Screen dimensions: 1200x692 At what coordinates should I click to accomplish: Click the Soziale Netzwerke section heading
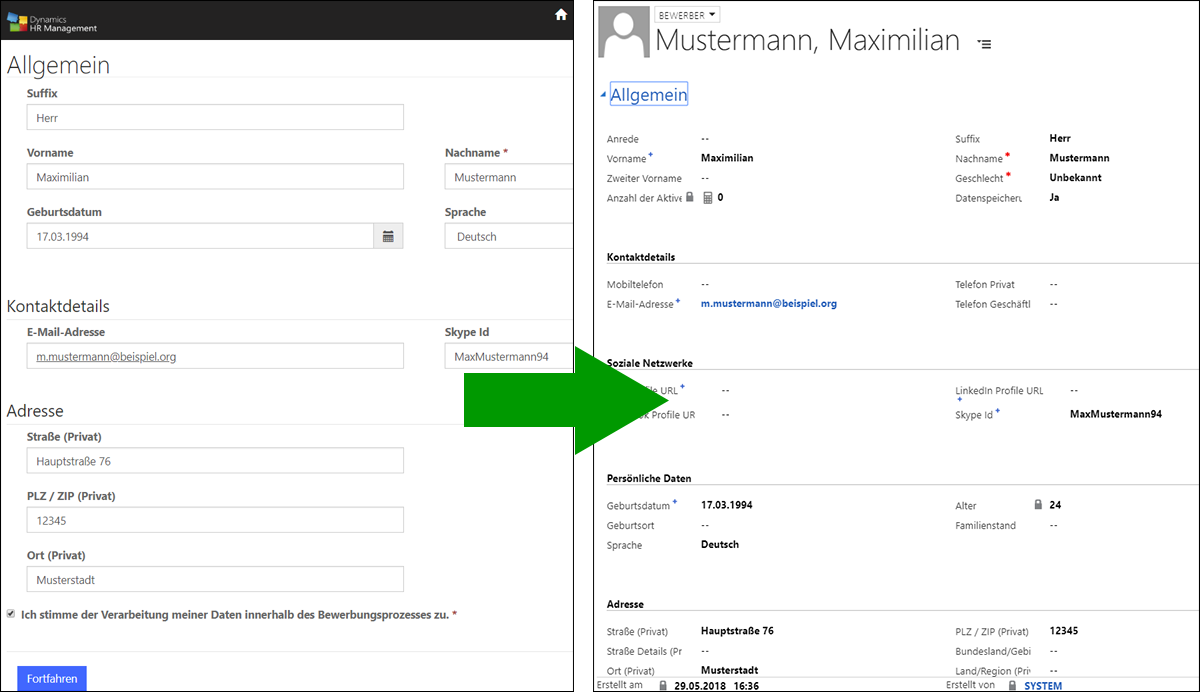(x=650, y=363)
